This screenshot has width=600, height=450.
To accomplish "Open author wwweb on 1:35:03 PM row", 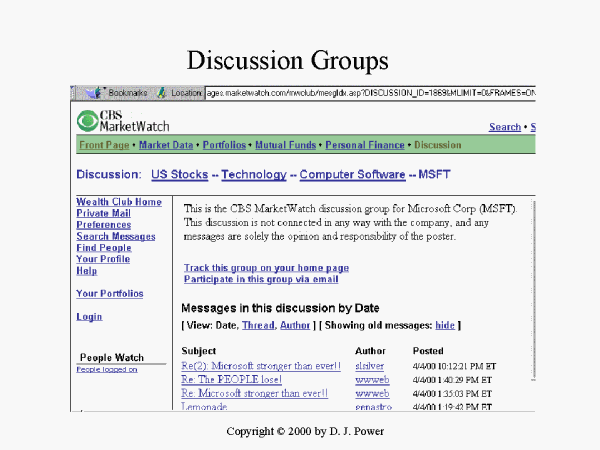I will [372, 394].
